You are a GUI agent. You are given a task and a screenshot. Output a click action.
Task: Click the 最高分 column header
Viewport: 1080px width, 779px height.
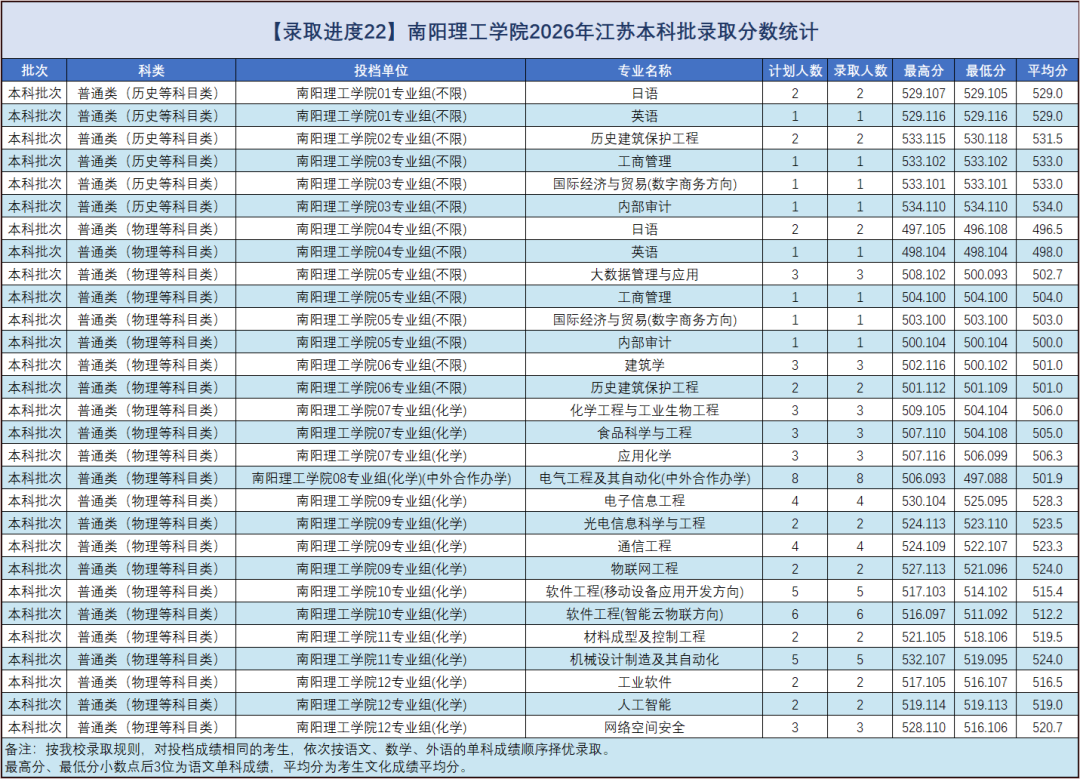[924, 70]
